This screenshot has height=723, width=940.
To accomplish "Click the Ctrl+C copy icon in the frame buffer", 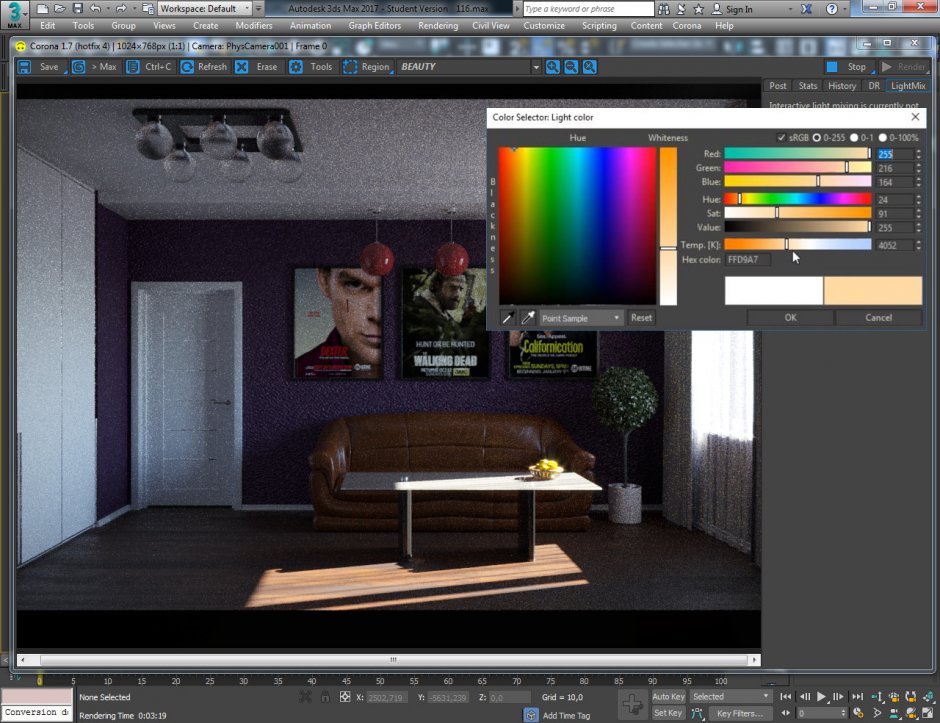I will point(132,67).
